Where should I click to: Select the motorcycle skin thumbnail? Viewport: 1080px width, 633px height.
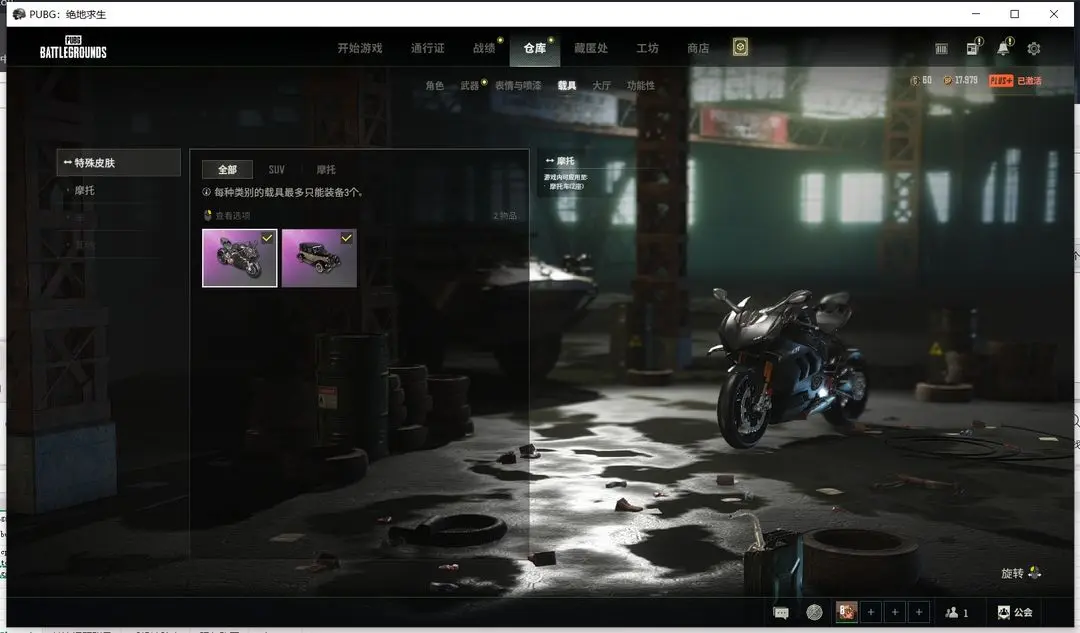click(240, 258)
